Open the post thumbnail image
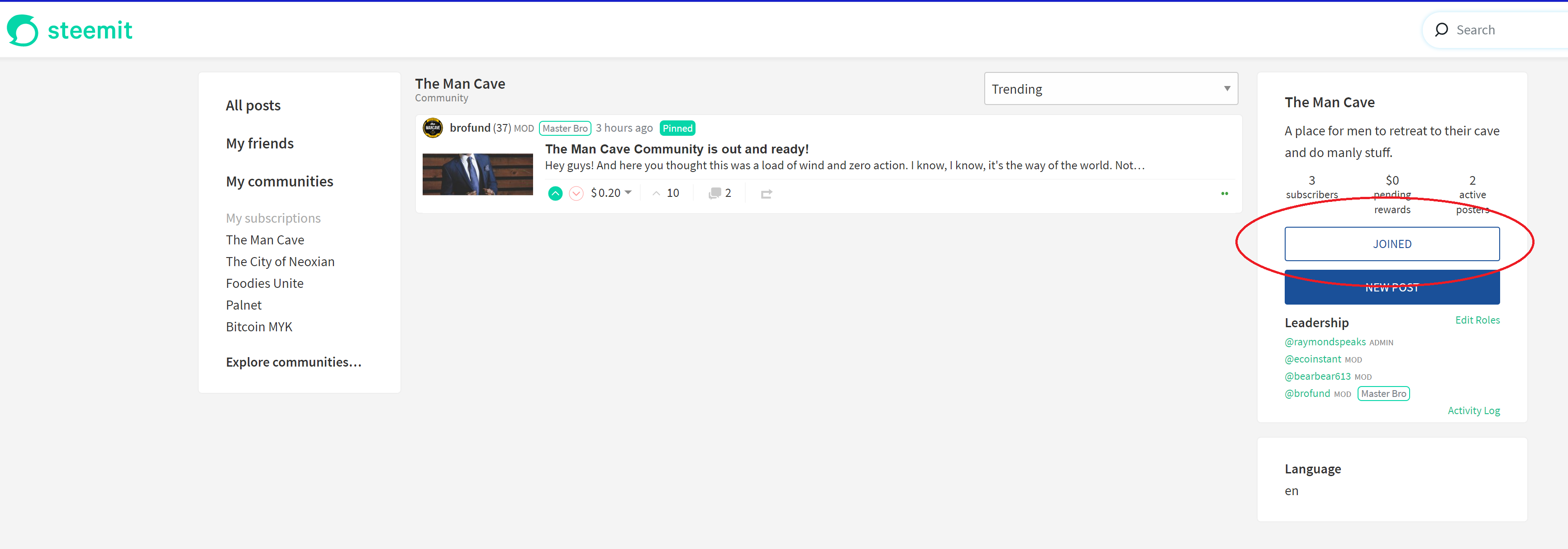Screen dimensions: 1568x549 pyautogui.click(x=477, y=175)
